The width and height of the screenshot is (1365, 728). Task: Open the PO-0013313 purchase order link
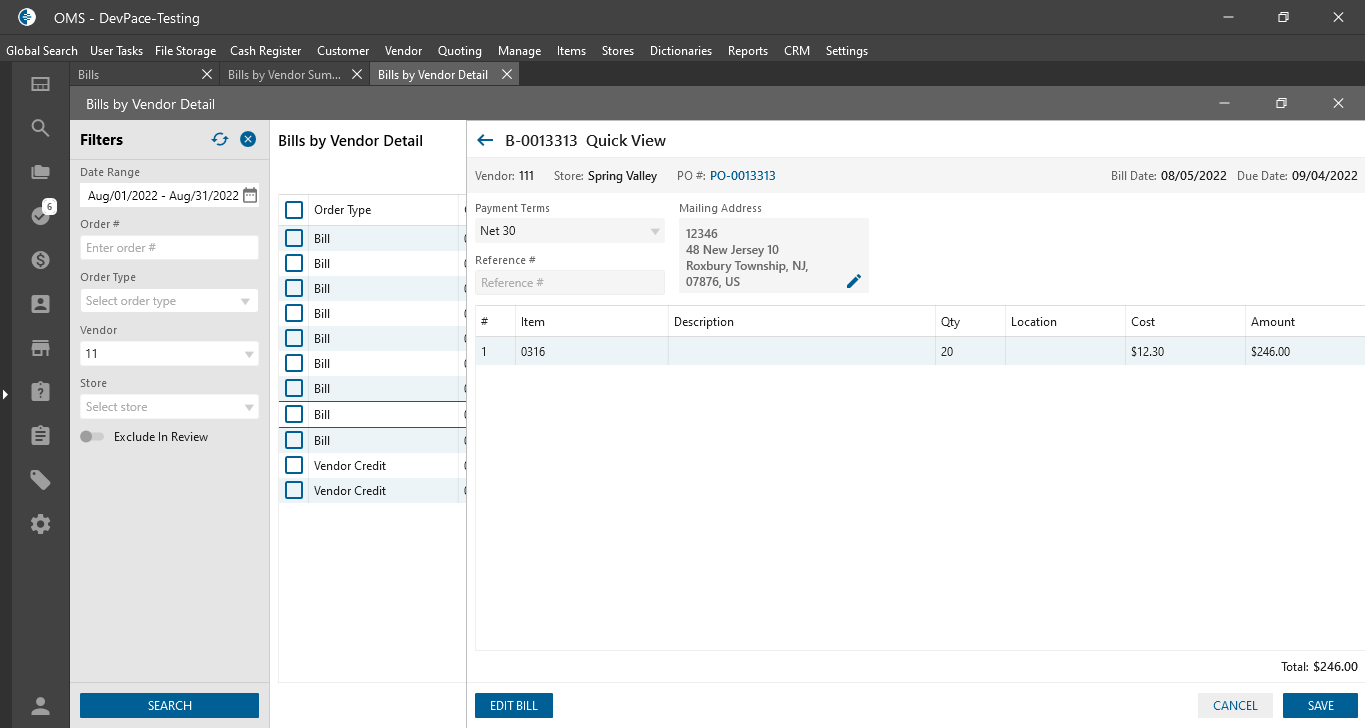click(742, 176)
